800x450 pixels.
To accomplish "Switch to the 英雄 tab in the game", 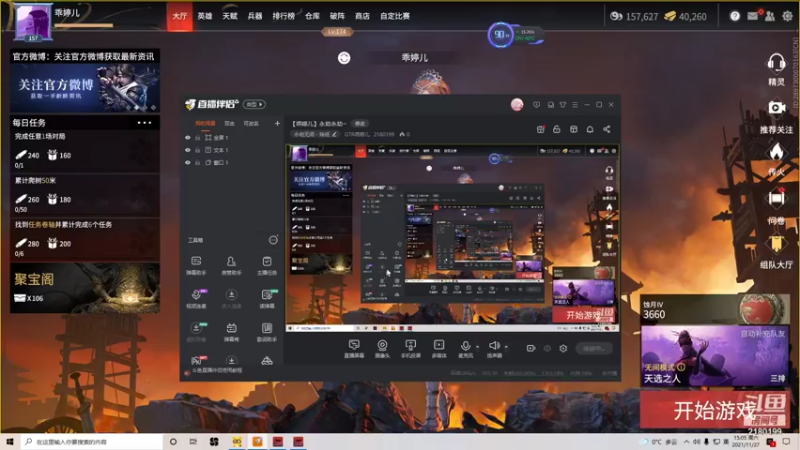I will pos(205,16).
